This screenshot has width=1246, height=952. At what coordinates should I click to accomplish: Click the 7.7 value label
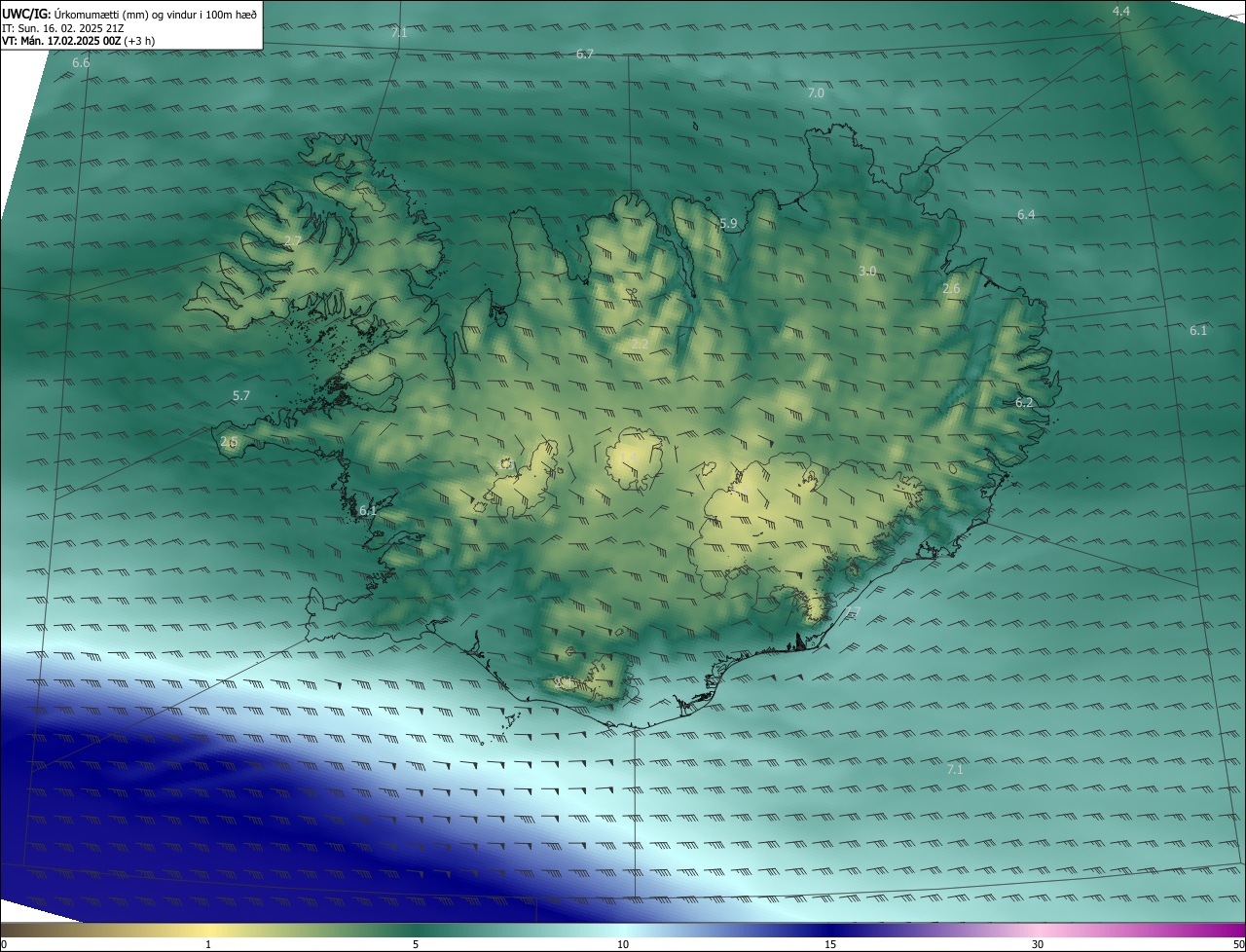pos(854,612)
